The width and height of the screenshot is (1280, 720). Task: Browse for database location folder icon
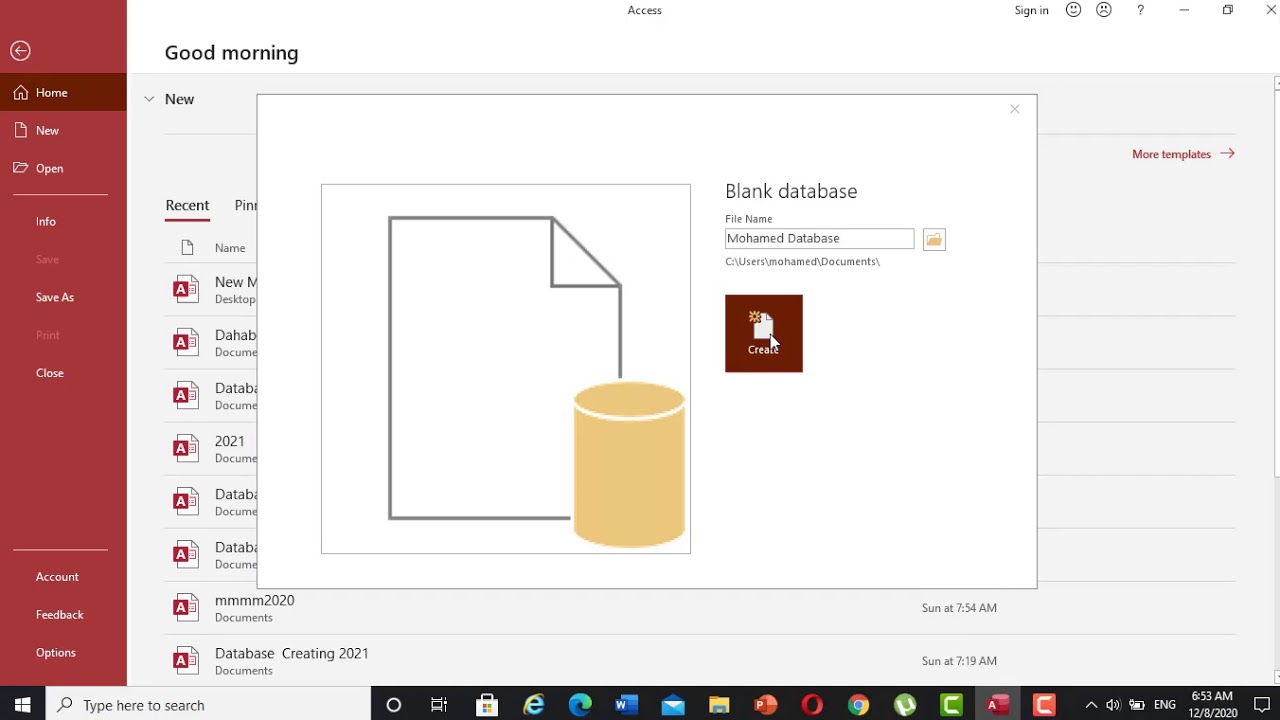tap(934, 240)
